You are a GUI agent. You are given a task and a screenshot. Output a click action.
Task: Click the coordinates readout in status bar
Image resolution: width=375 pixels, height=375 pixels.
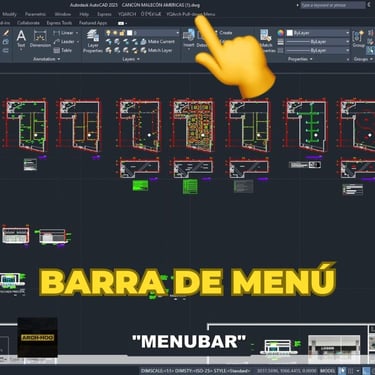[287, 371]
